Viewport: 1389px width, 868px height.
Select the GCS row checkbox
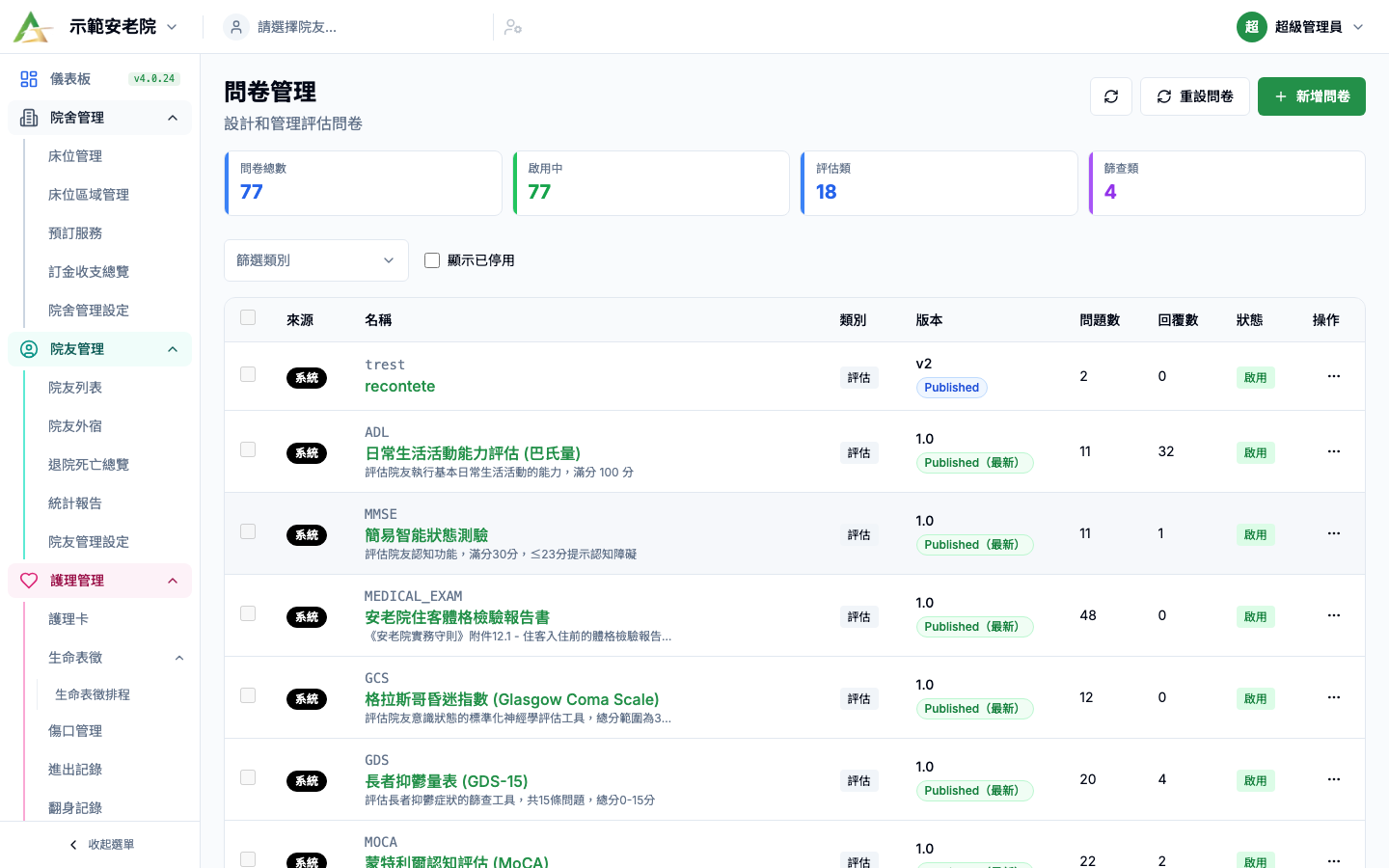pos(248,695)
